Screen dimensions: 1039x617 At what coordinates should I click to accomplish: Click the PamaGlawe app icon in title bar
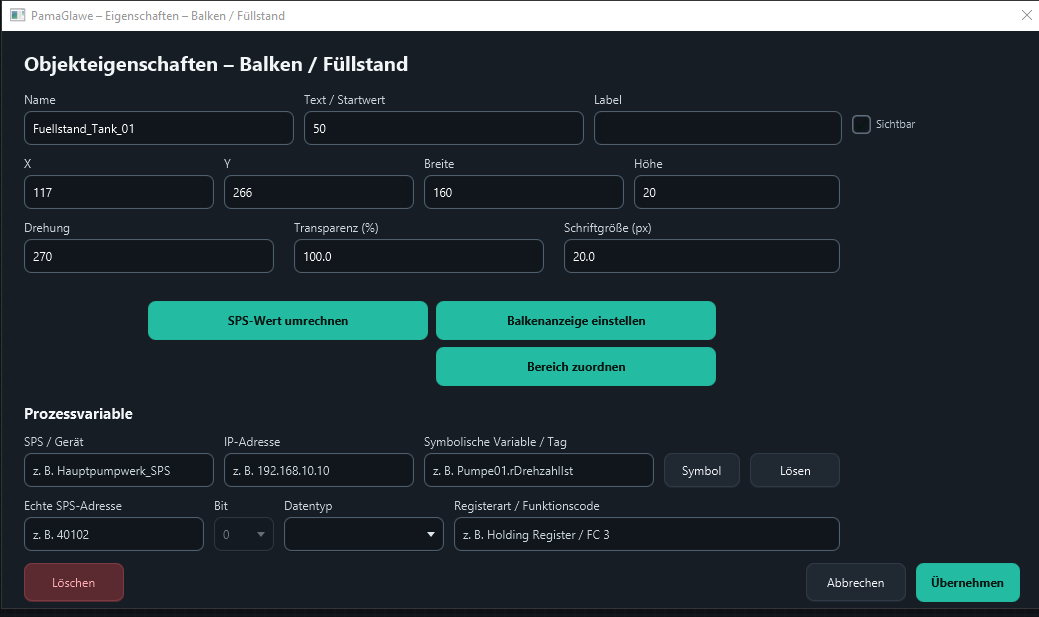(x=17, y=15)
